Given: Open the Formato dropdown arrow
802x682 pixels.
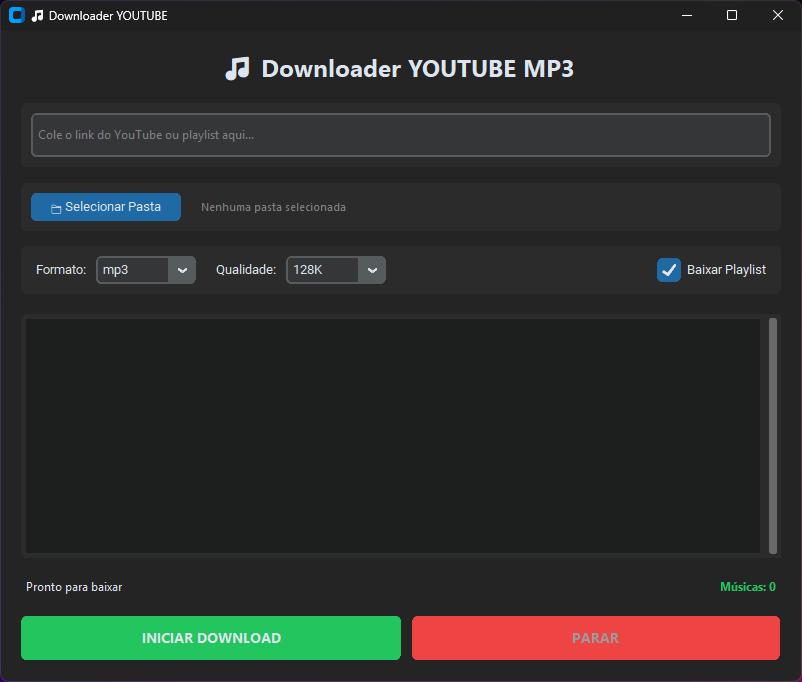Looking at the screenshot, I should pos(182,270).
